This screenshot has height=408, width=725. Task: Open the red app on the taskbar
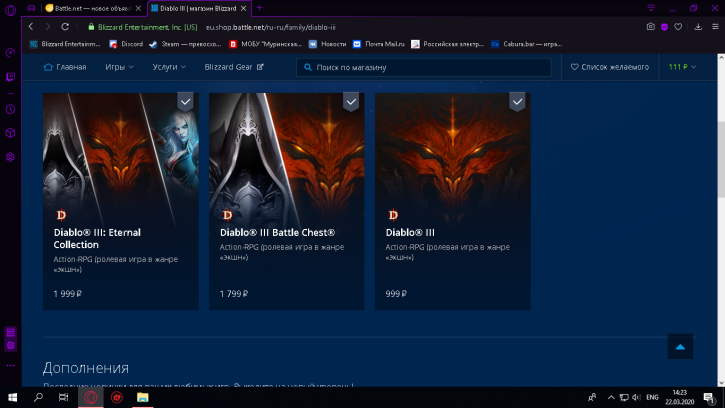click(x=117, y=397)
